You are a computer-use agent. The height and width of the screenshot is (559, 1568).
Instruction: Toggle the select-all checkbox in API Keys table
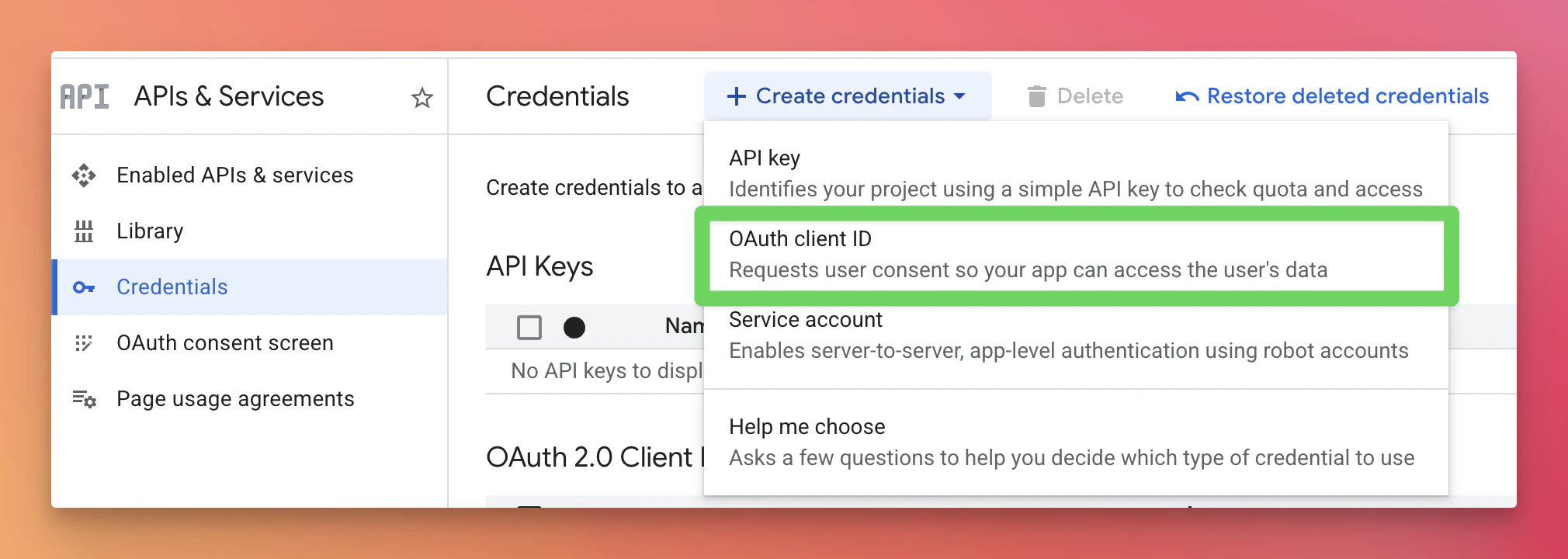[x=529, y=328]
